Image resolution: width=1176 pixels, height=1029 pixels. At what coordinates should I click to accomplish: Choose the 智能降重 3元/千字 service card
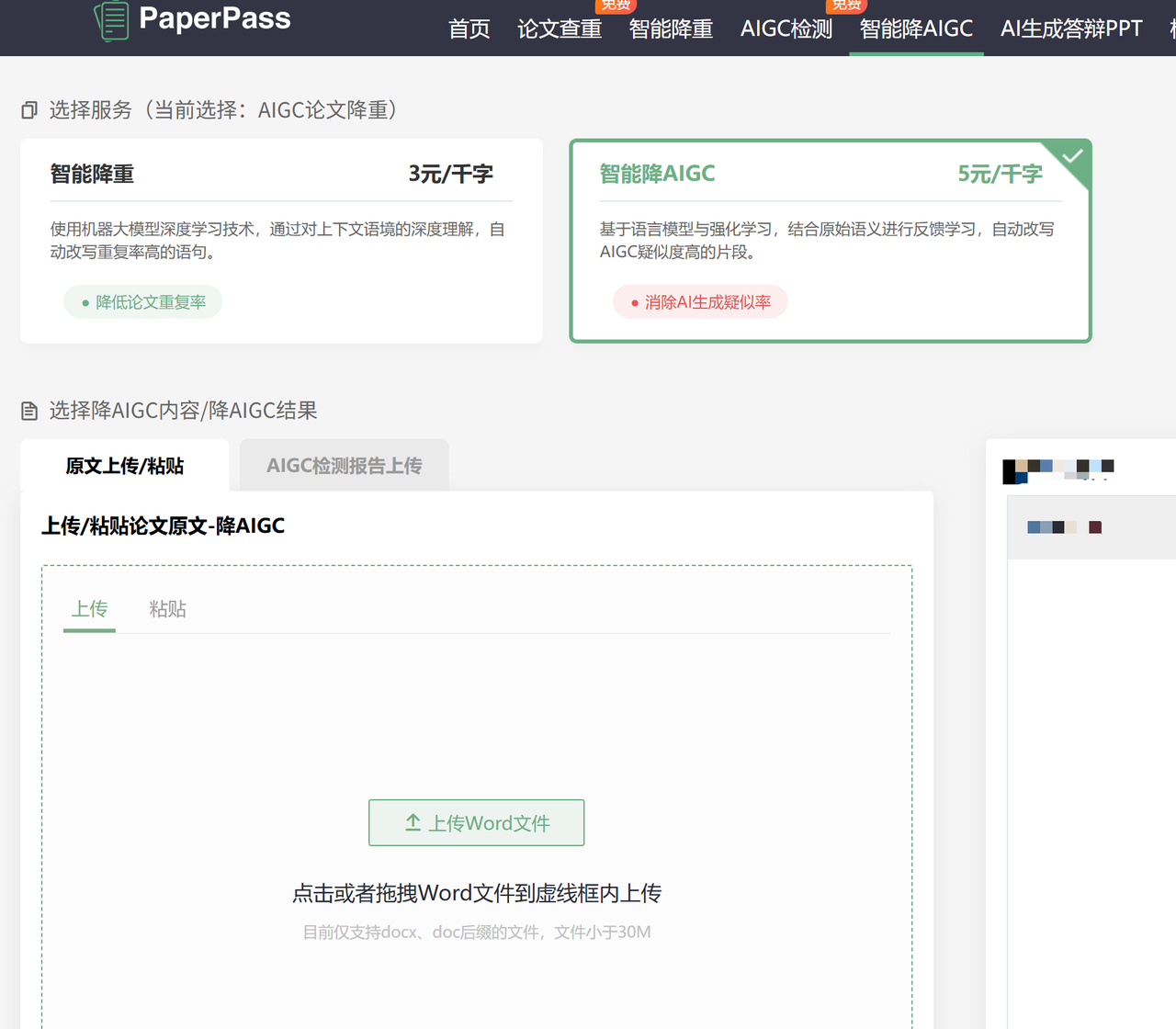point(281,241)
